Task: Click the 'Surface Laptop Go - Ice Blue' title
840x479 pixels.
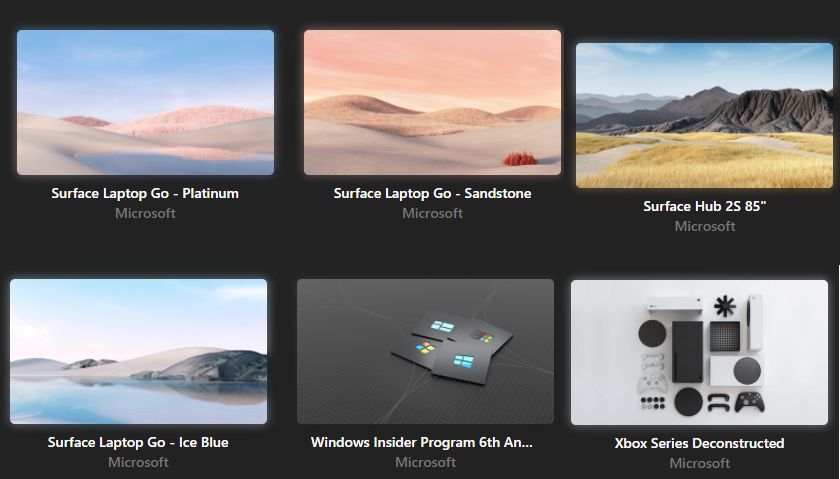Action: (x=138, y=443)
